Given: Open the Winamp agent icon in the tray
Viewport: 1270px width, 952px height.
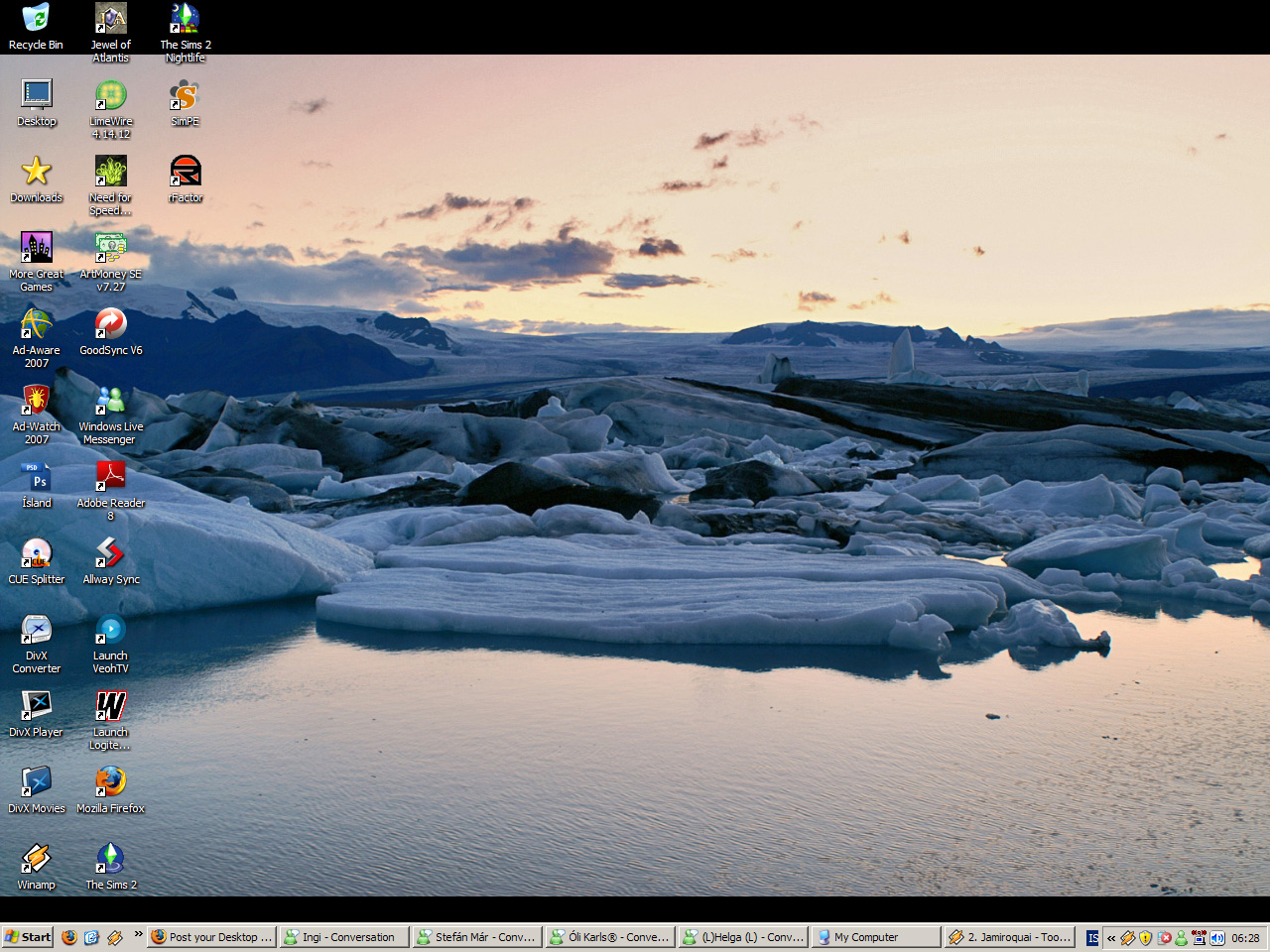Looking at the screenshot, I should point(1128,938).
